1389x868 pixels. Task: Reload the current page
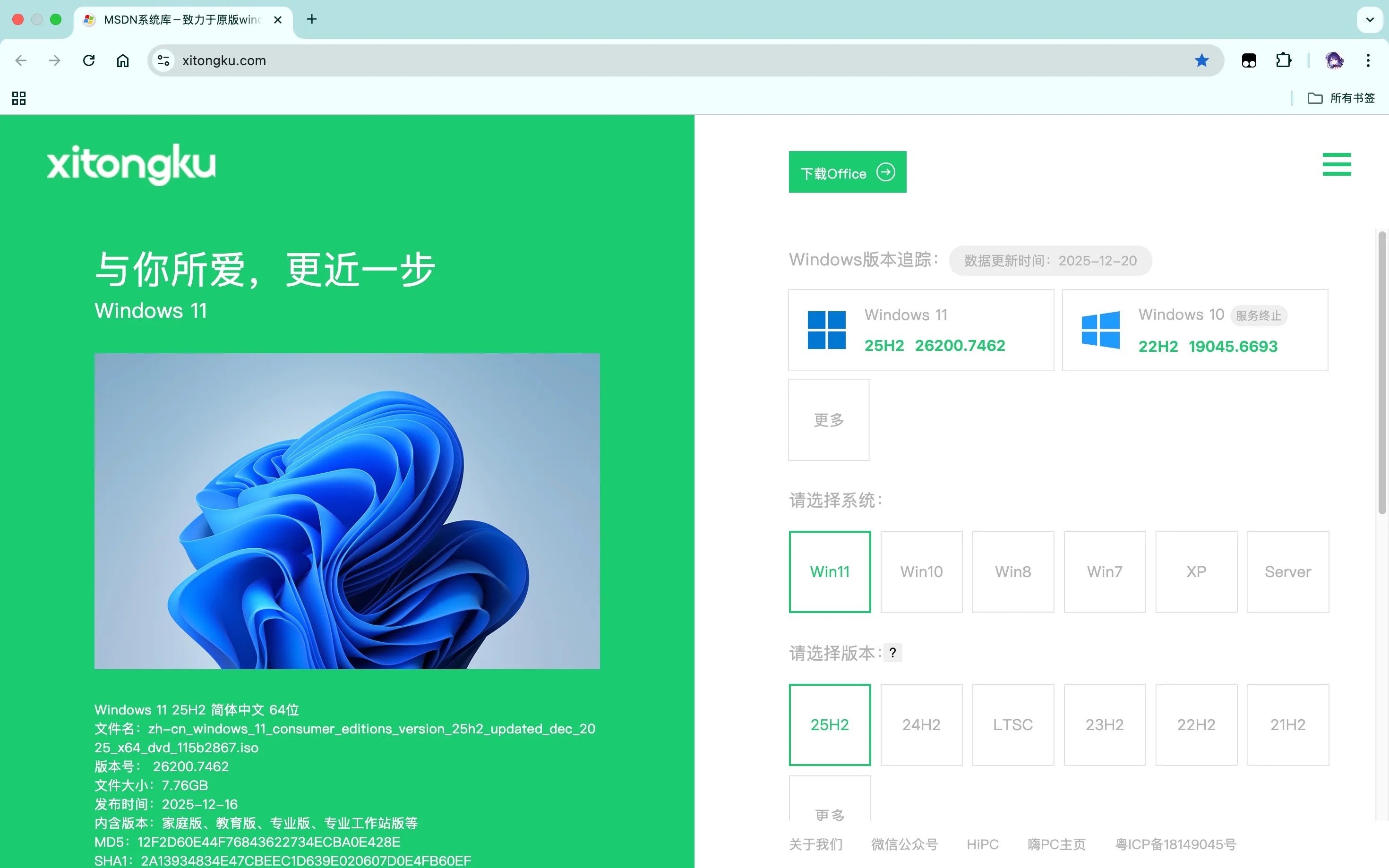click(x=89, y=60)
